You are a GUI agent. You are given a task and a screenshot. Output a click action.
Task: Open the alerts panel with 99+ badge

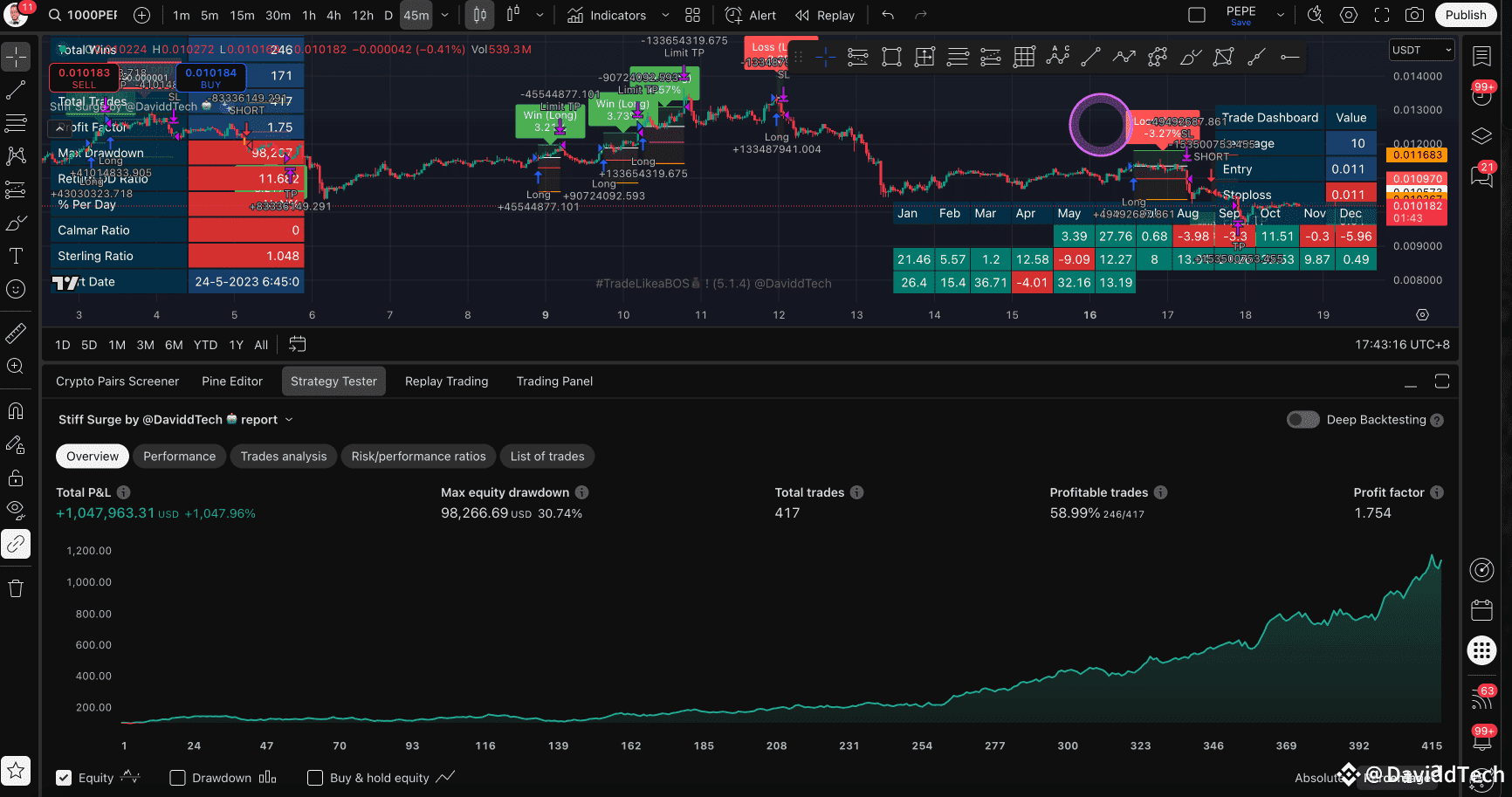(x=1481, y=94)
